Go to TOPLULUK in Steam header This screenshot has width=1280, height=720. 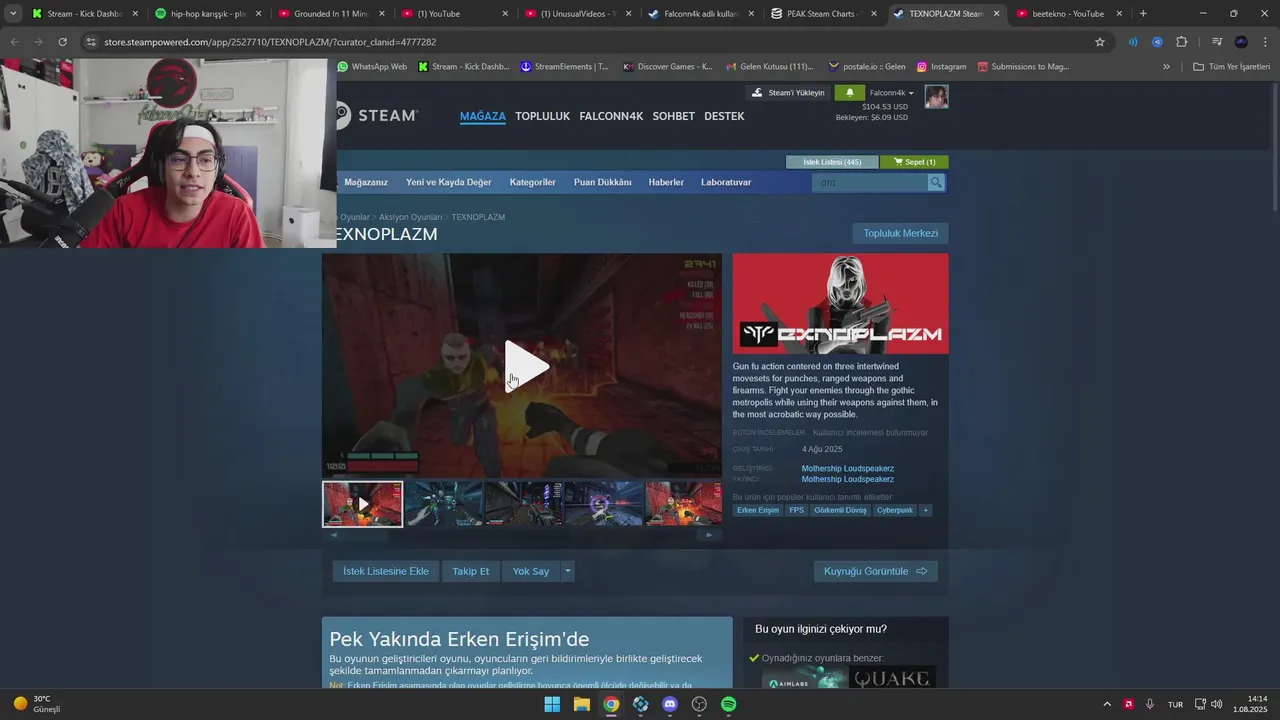(x=542, y=116)
